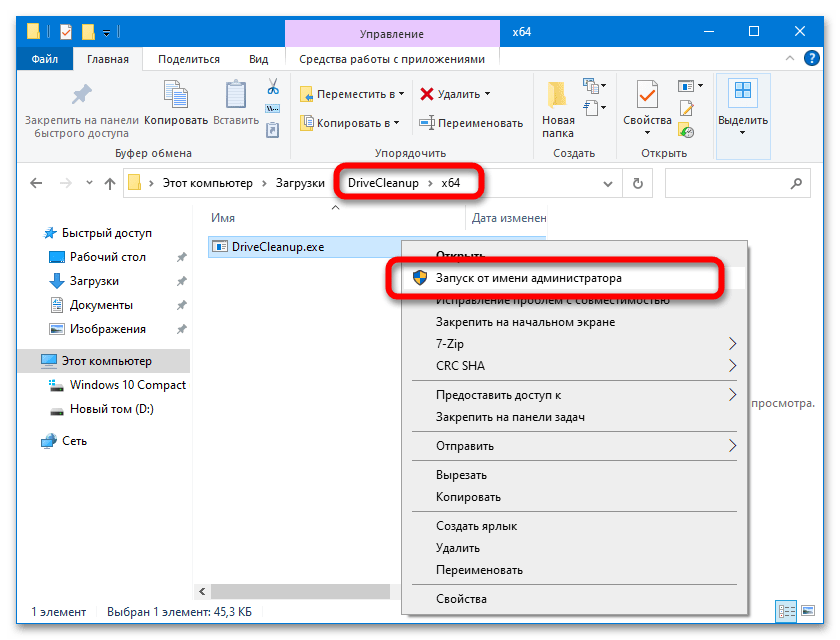The image size is (840, 640).
Task: Click the New folder icon in the title bar
Action: [x=88, y=32]
